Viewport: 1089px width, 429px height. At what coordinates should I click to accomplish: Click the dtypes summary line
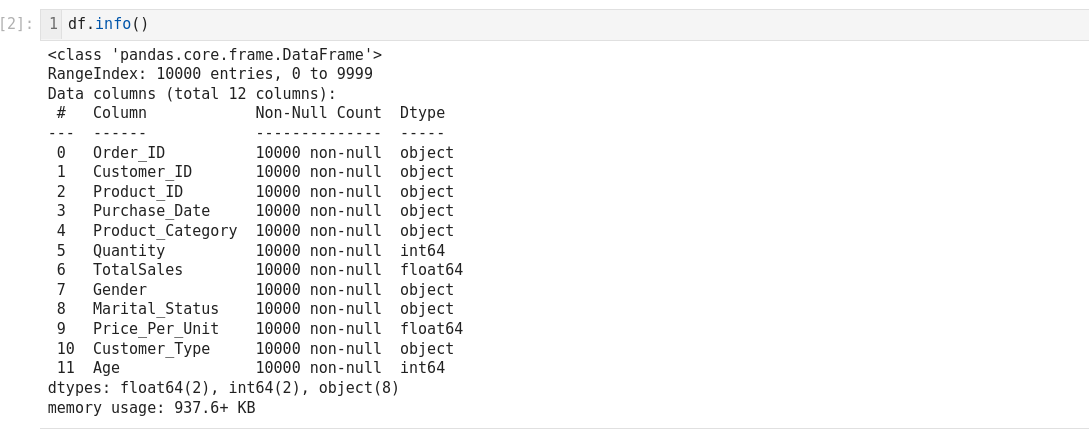click(223, 388)
